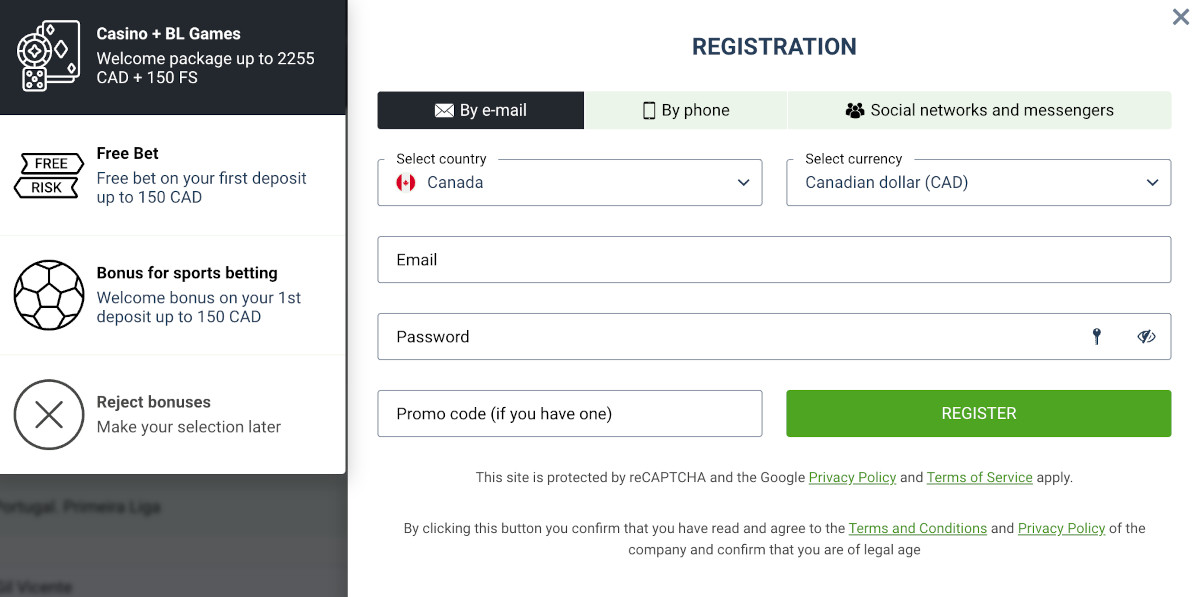Open the Terms and Conditions link
This screenshot has height=597, width=1200.
(x=917, y=528)
